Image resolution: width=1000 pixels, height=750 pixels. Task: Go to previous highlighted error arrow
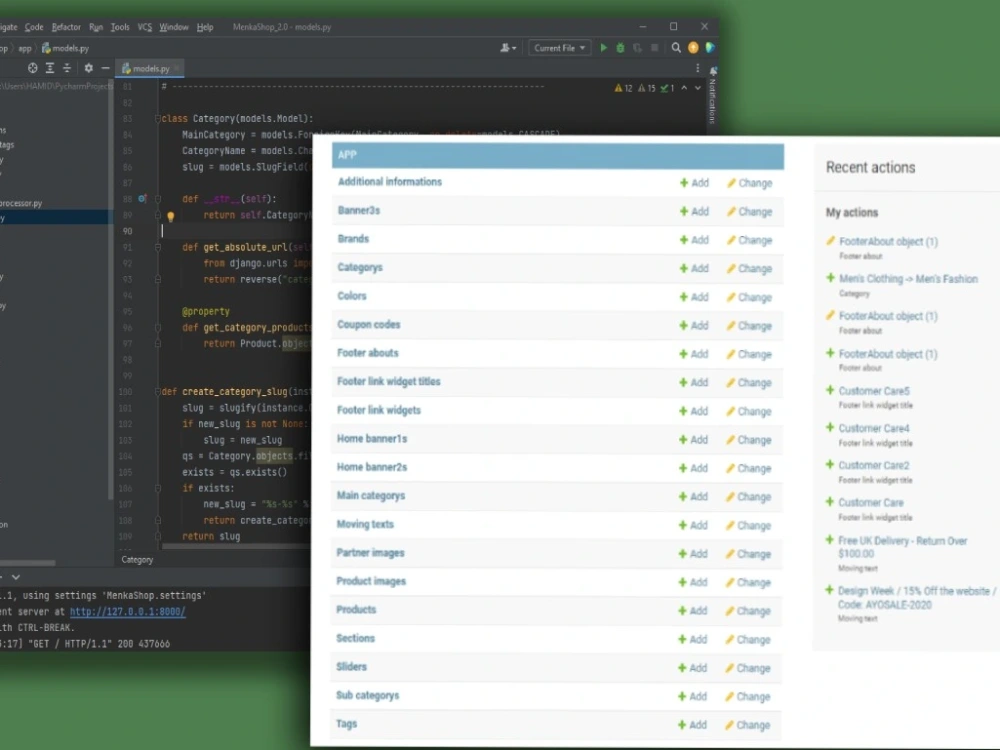pos(684,88)
